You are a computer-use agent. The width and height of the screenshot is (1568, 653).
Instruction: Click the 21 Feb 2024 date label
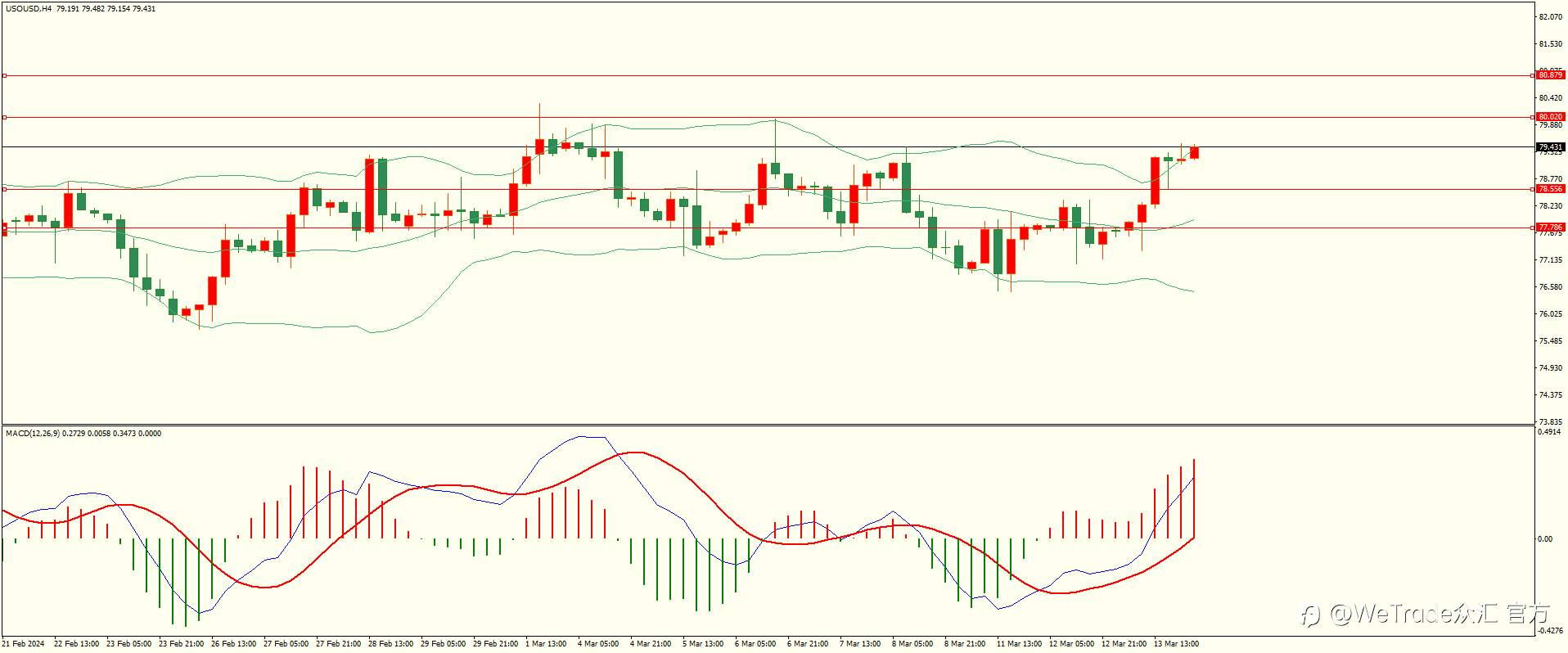(25, 644)
